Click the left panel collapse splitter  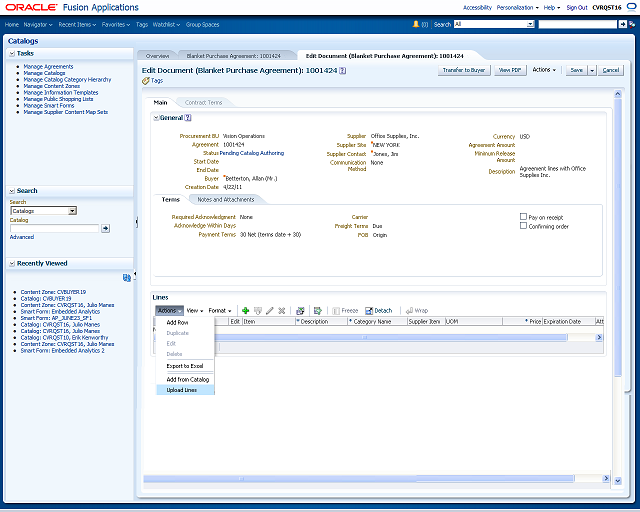click(137, 223)
